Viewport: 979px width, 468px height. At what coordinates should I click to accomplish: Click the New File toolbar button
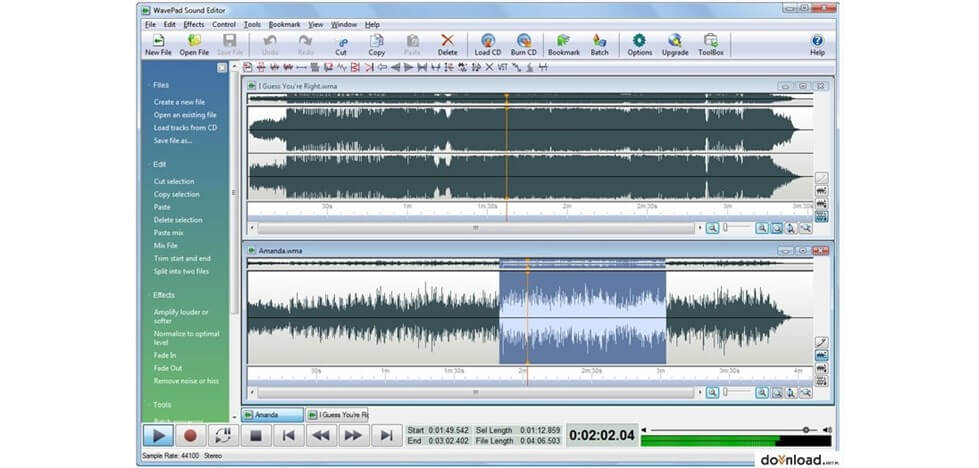click(x=158, y=45)
